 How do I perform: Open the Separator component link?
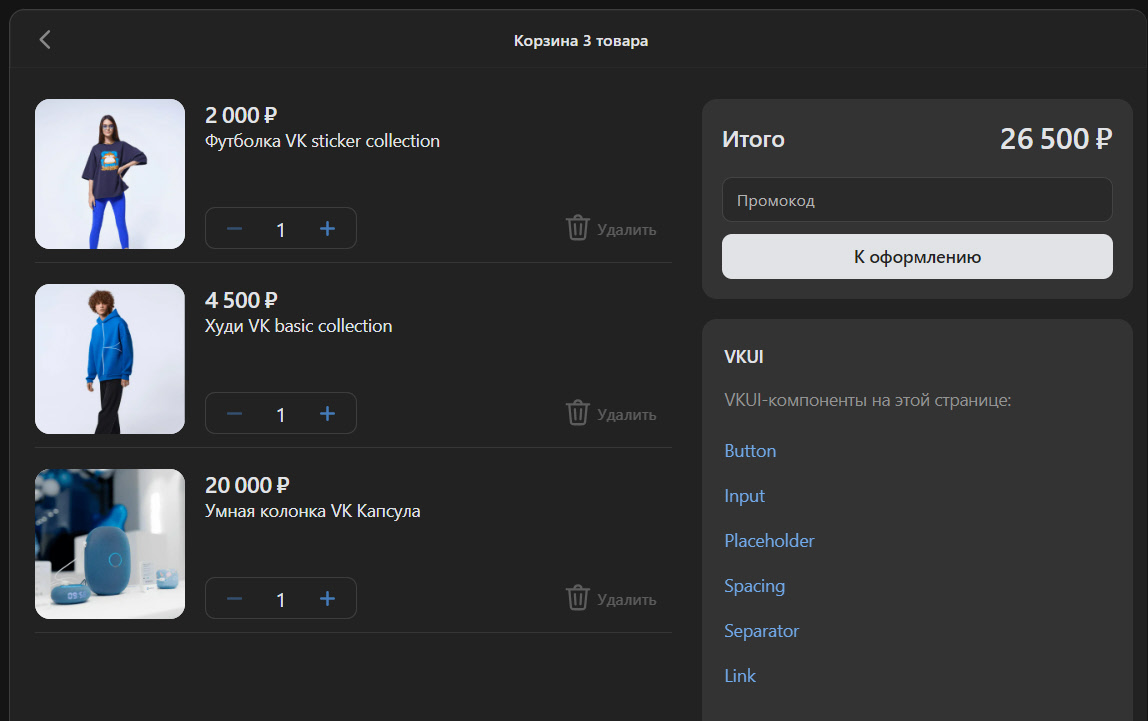[761, 631]
